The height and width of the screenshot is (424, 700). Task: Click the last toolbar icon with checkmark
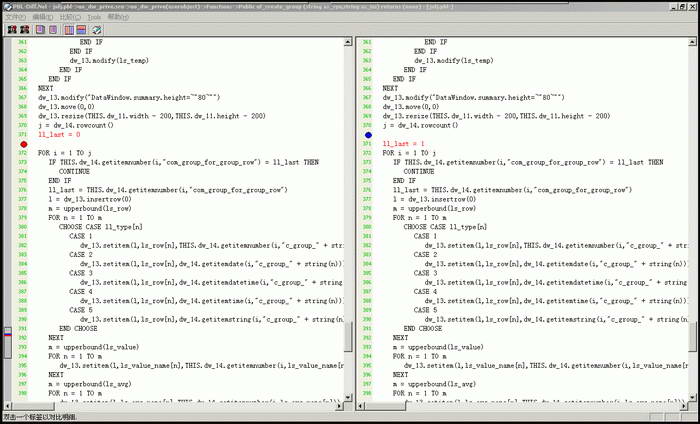tap(97, 30)
